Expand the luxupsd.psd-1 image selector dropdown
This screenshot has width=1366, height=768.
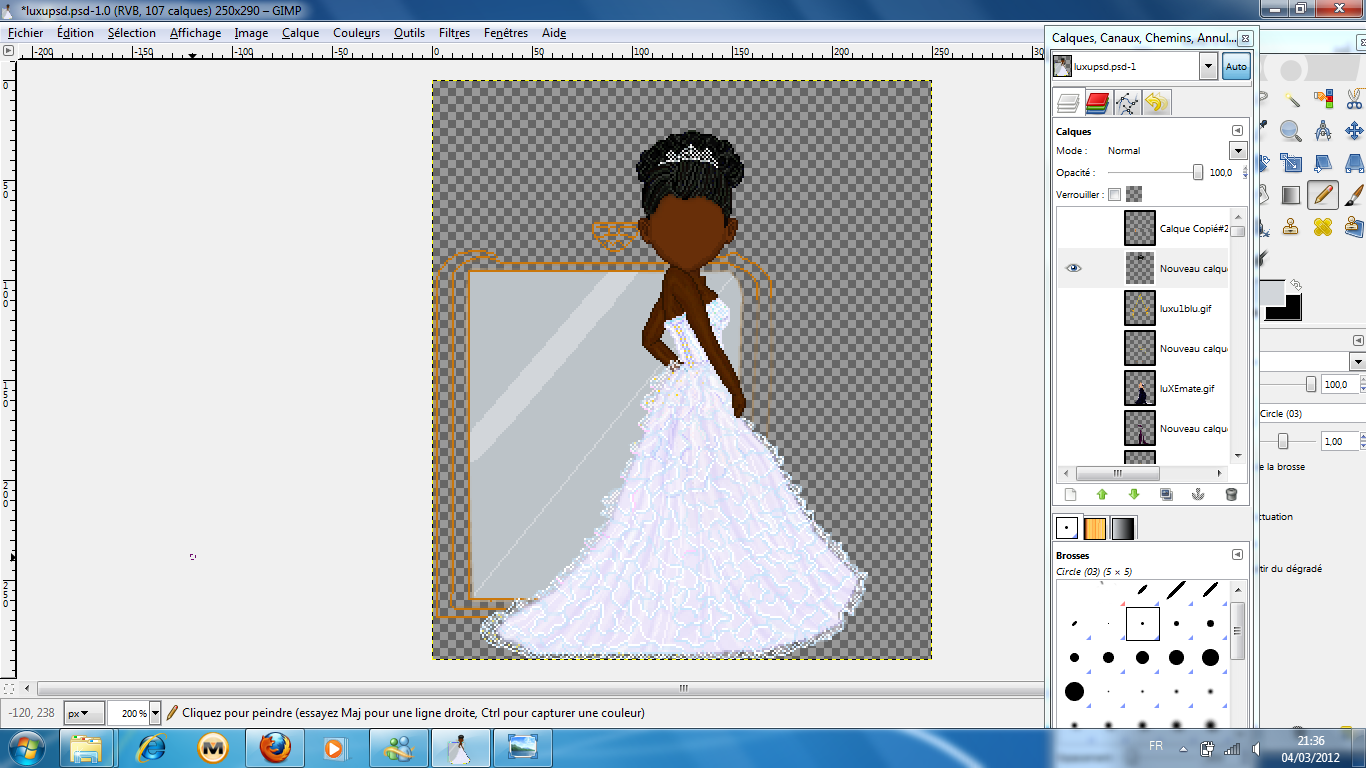point(1208,67)
